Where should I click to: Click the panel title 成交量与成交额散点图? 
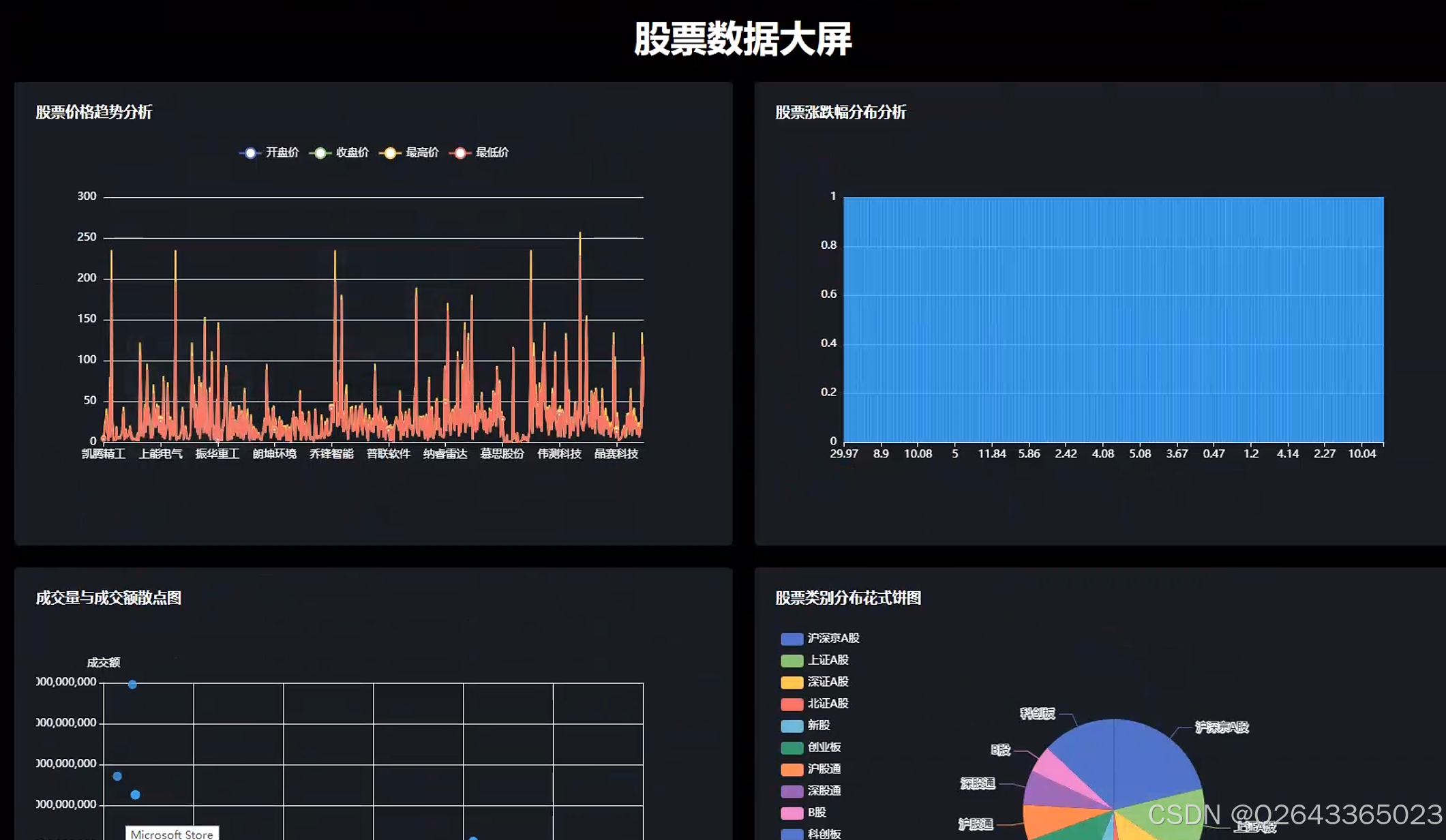tap(108, 598)
